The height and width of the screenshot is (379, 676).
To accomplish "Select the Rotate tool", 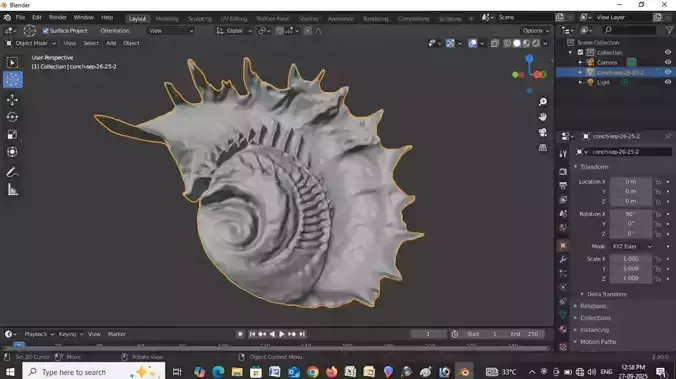I will pyautogui.click(x=12, y=117).
